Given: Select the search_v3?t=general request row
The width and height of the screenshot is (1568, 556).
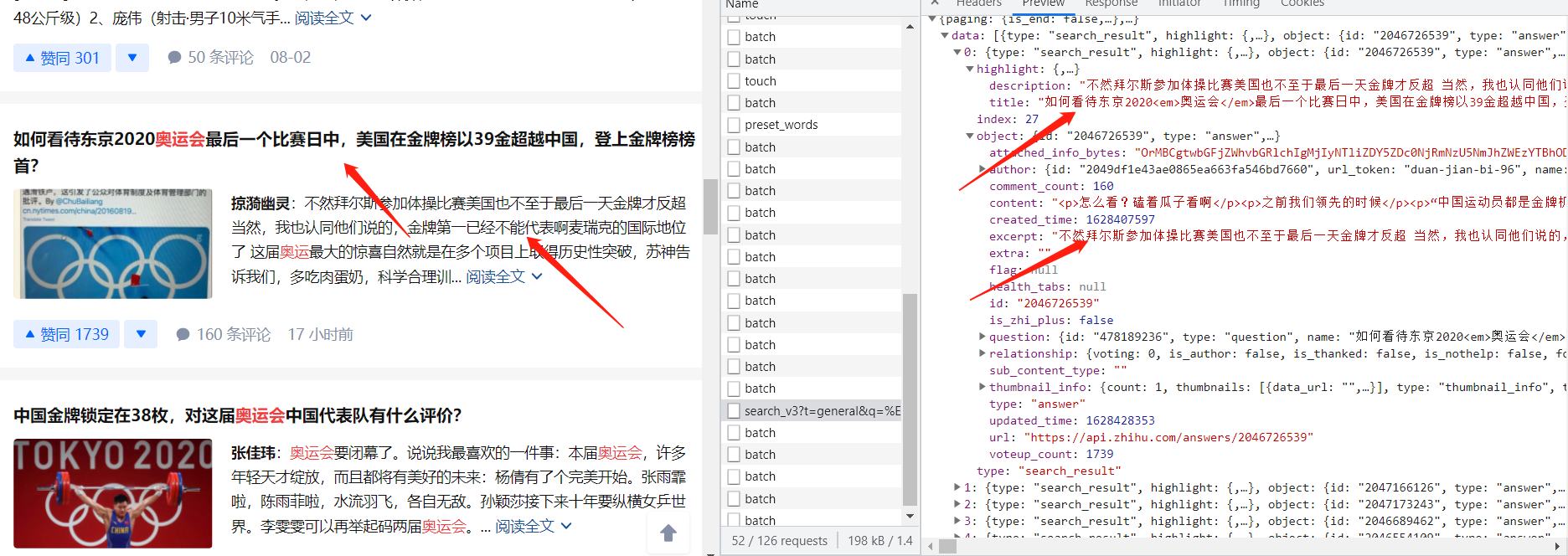Looking at the screenshot, I should point(812,410).
